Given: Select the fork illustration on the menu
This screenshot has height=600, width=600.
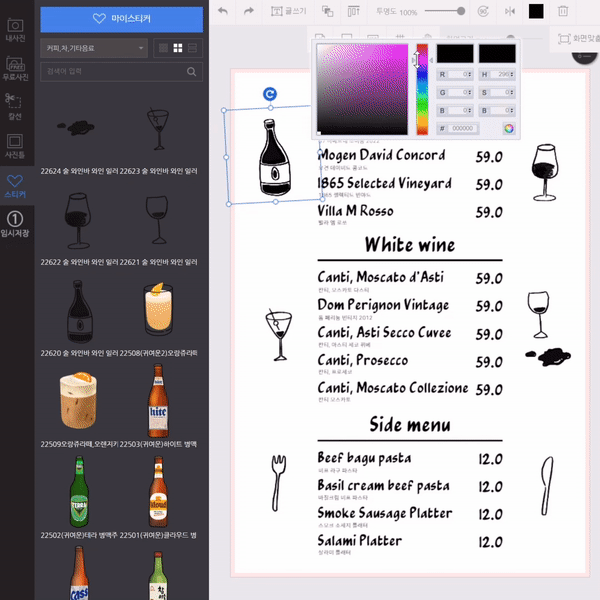Looking at the screenshot, I should tap(278, 483).
